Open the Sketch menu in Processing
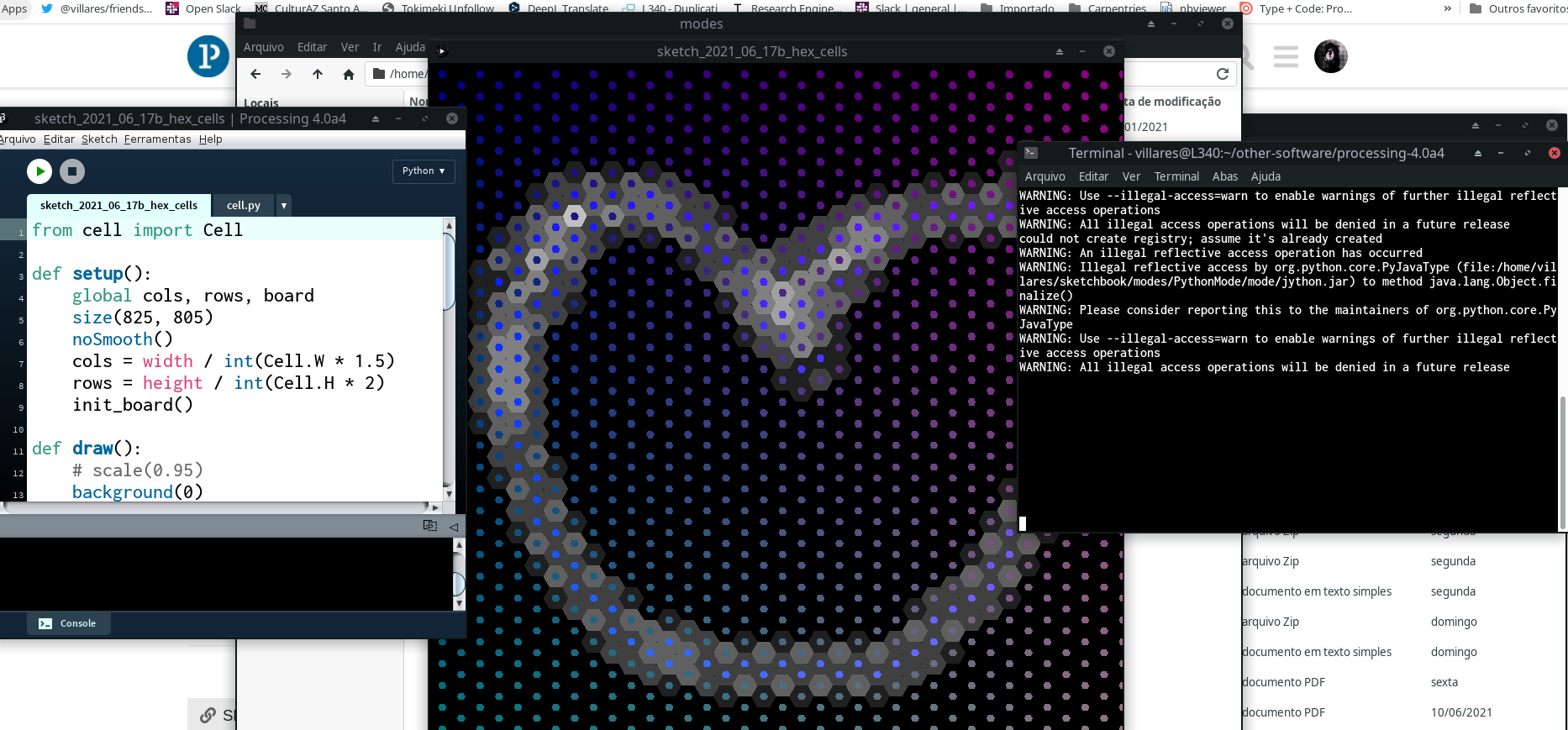This screenshot has height=730, width=1568. [99, 139]
